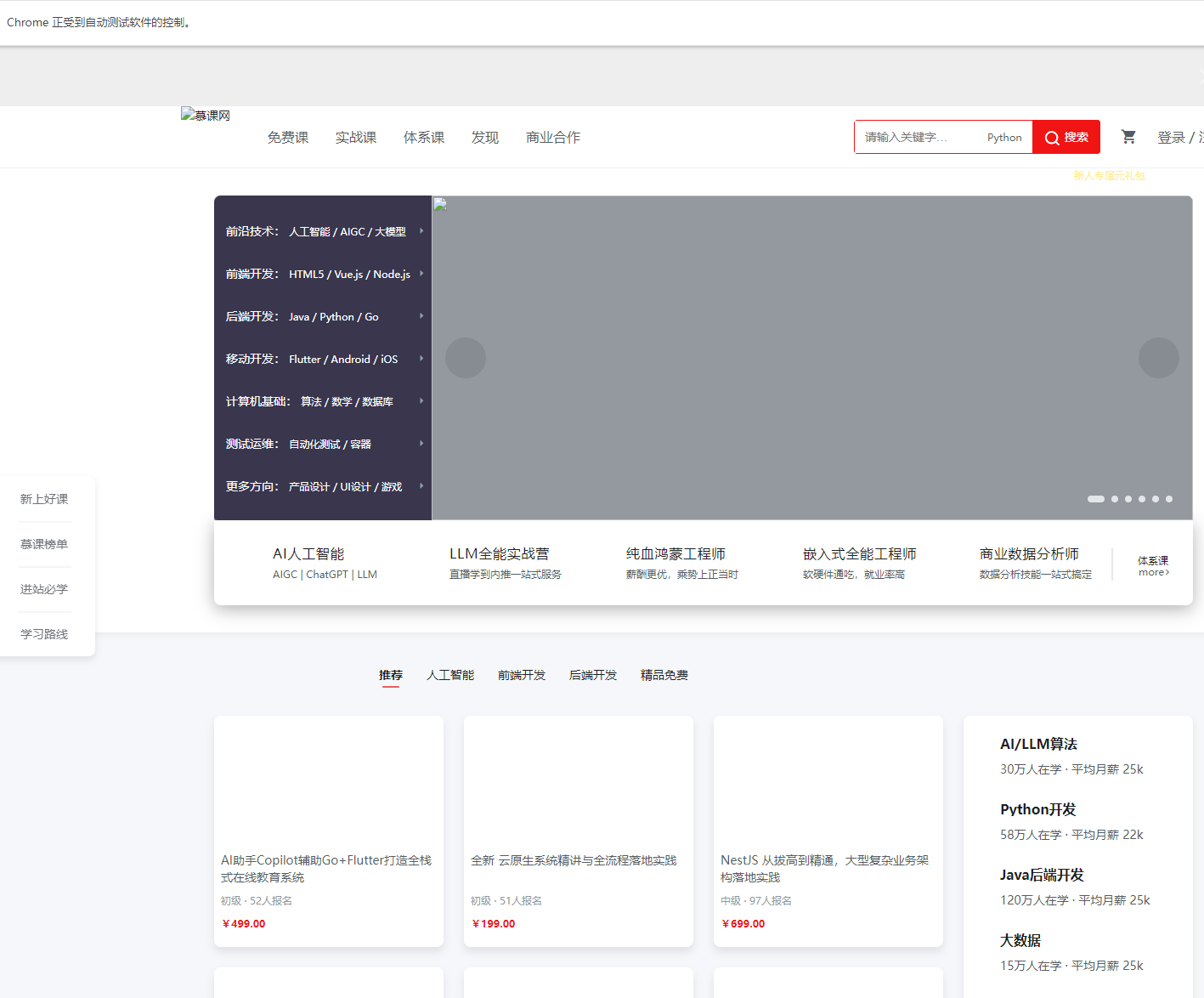Select the last carousel indicator dot
The image size is (1204, 998).
click(1169, 499)
